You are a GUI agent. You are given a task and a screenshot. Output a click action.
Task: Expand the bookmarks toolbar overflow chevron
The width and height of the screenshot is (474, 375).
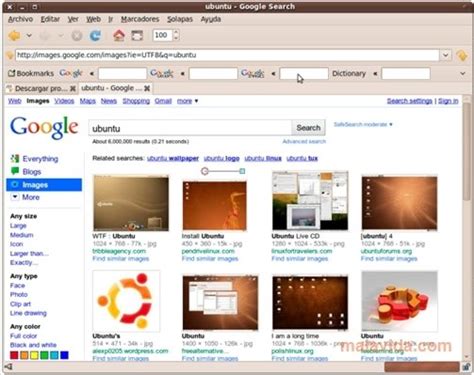click(463, 73)
